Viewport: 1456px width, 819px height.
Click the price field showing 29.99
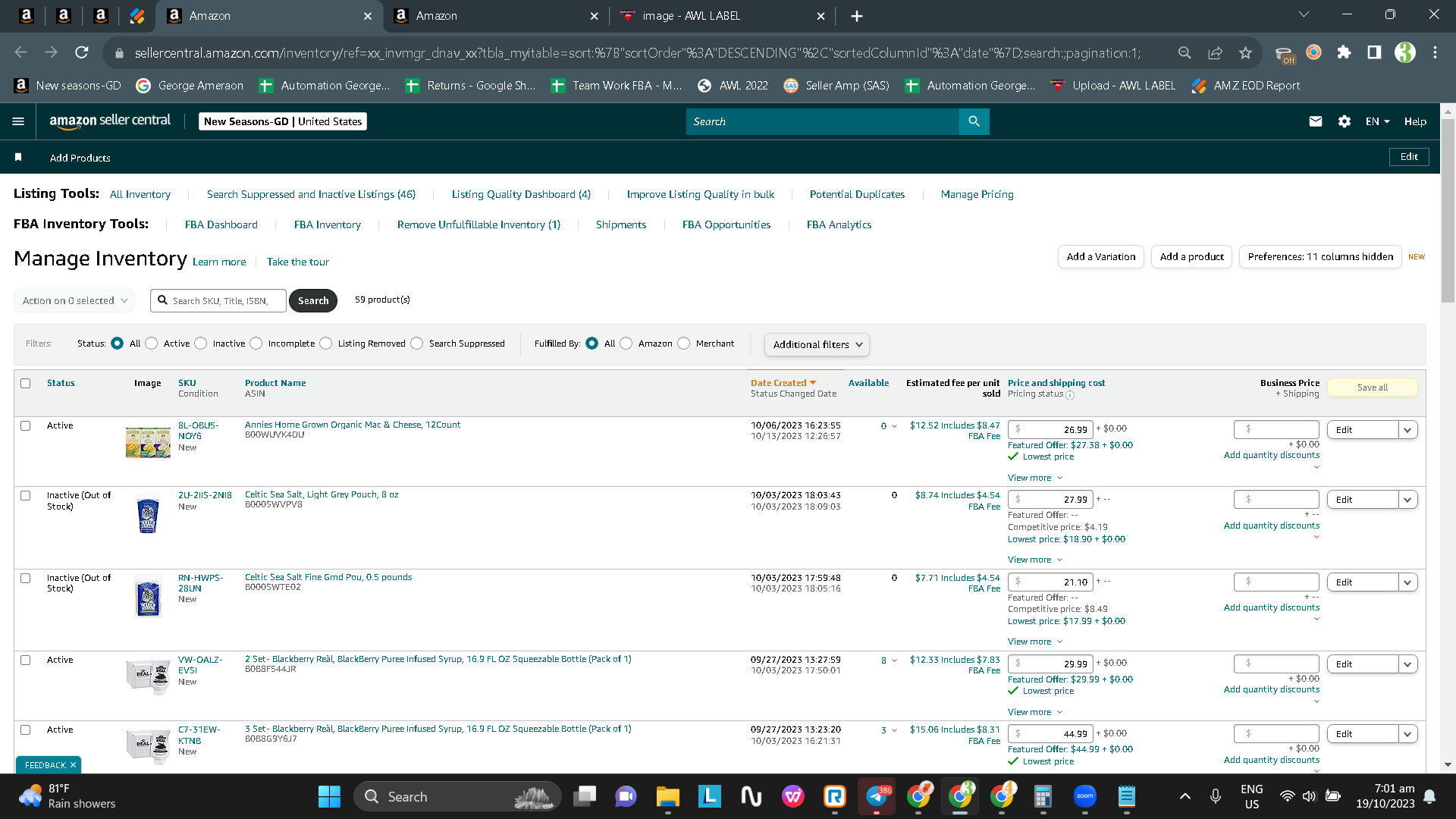point(1050,664)
